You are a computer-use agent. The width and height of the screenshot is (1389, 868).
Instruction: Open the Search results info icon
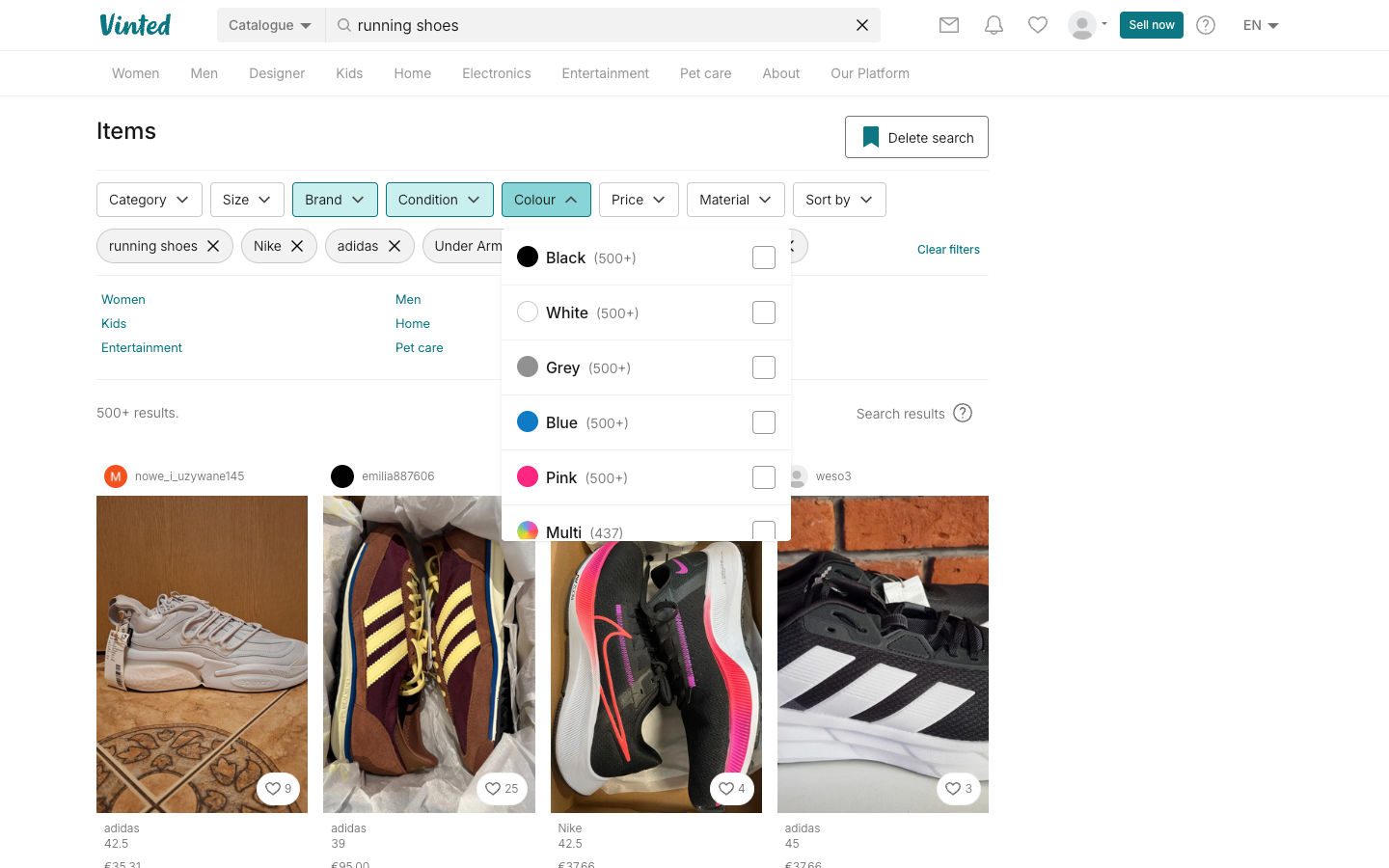[x=963, y=413]
